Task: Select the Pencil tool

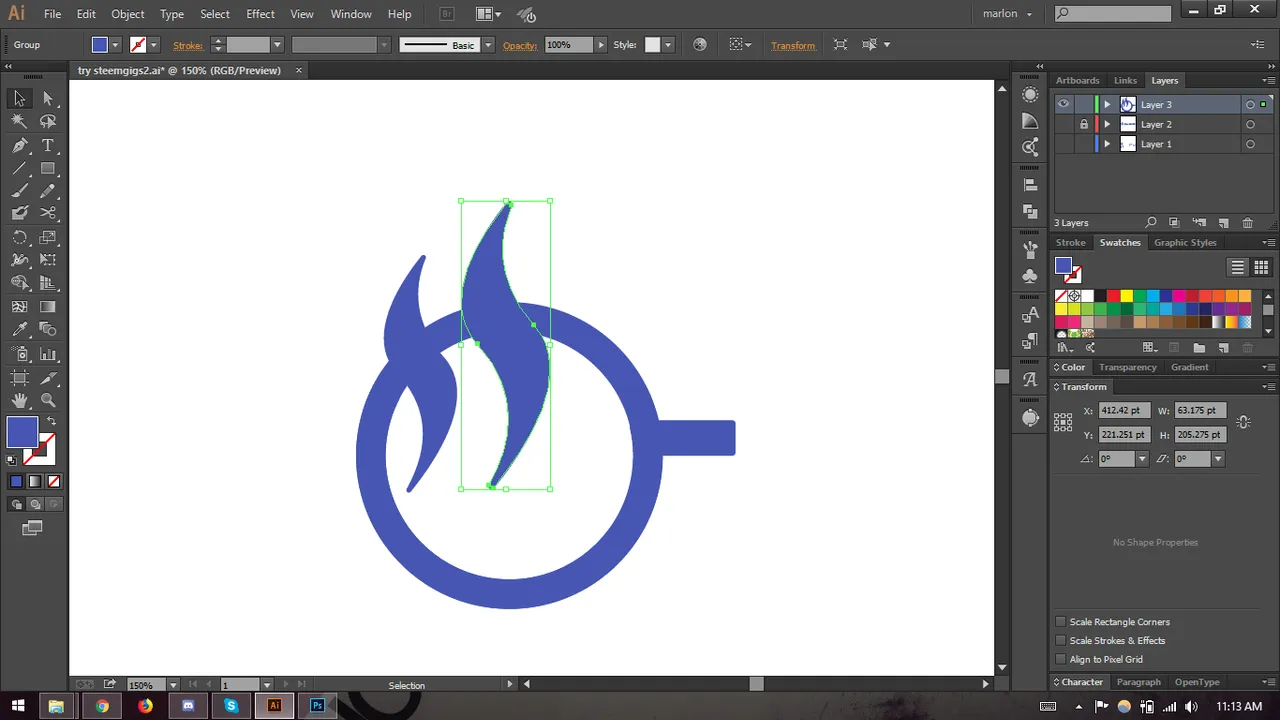Action: pyautogui.click(x=48, y=190)
